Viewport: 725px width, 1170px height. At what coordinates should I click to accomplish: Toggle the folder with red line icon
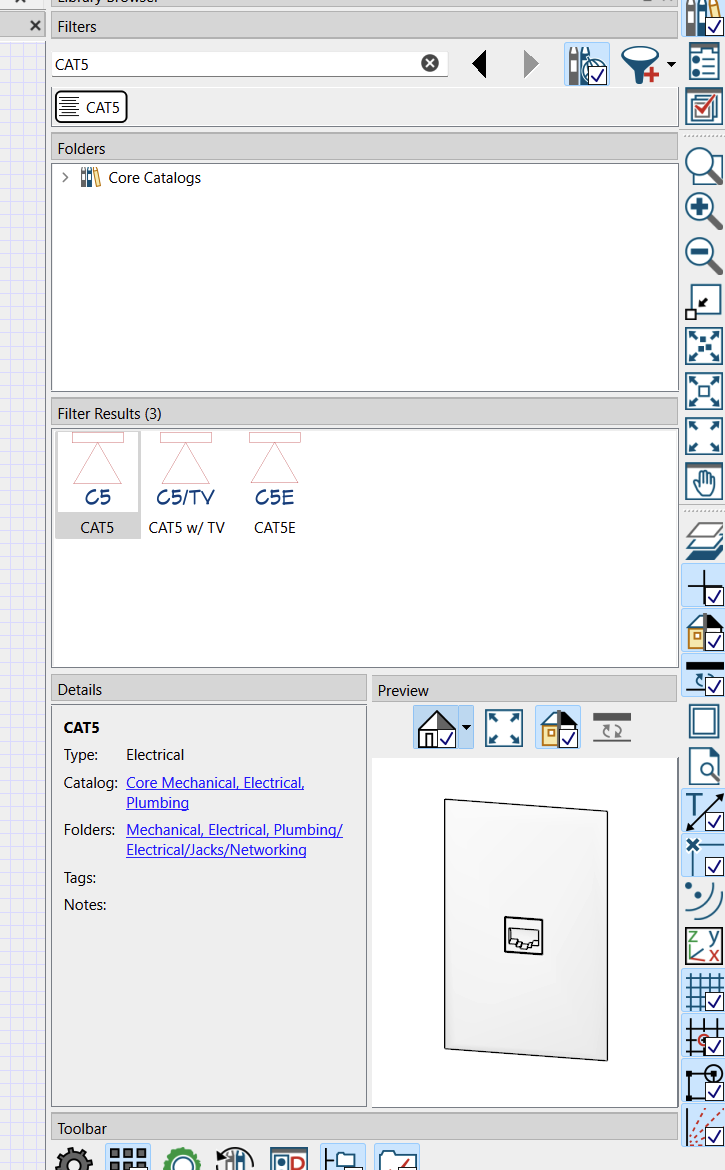point(397,1158)
